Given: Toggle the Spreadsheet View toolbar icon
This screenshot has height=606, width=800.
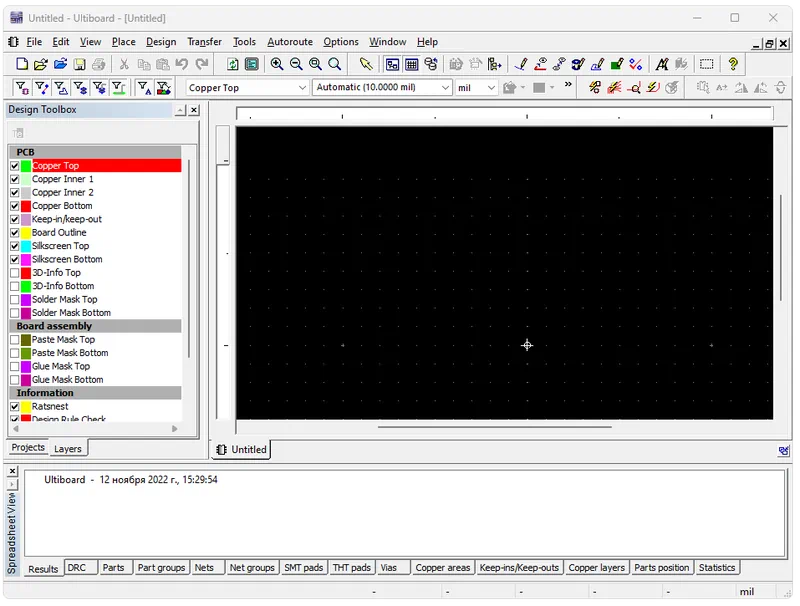Looking at the screenshot, I should (x=412, y=64).
